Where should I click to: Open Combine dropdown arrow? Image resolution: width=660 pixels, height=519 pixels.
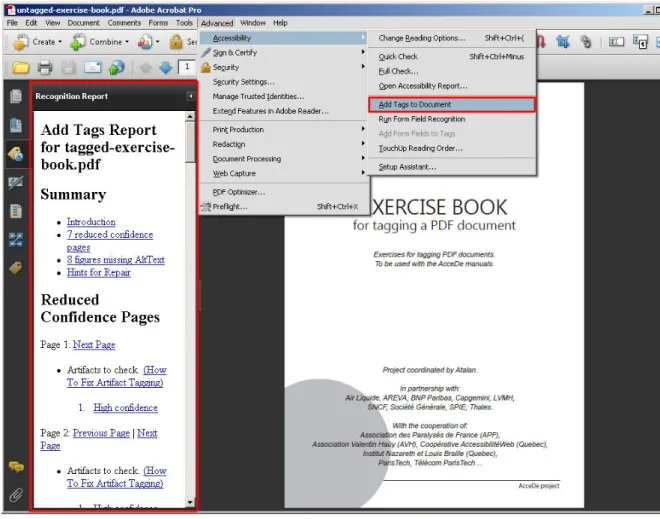(x=127, y=42)
